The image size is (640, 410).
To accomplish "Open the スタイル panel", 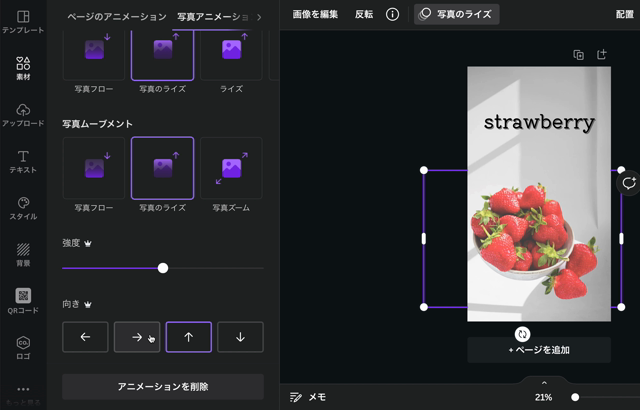I will pos(23,208).
